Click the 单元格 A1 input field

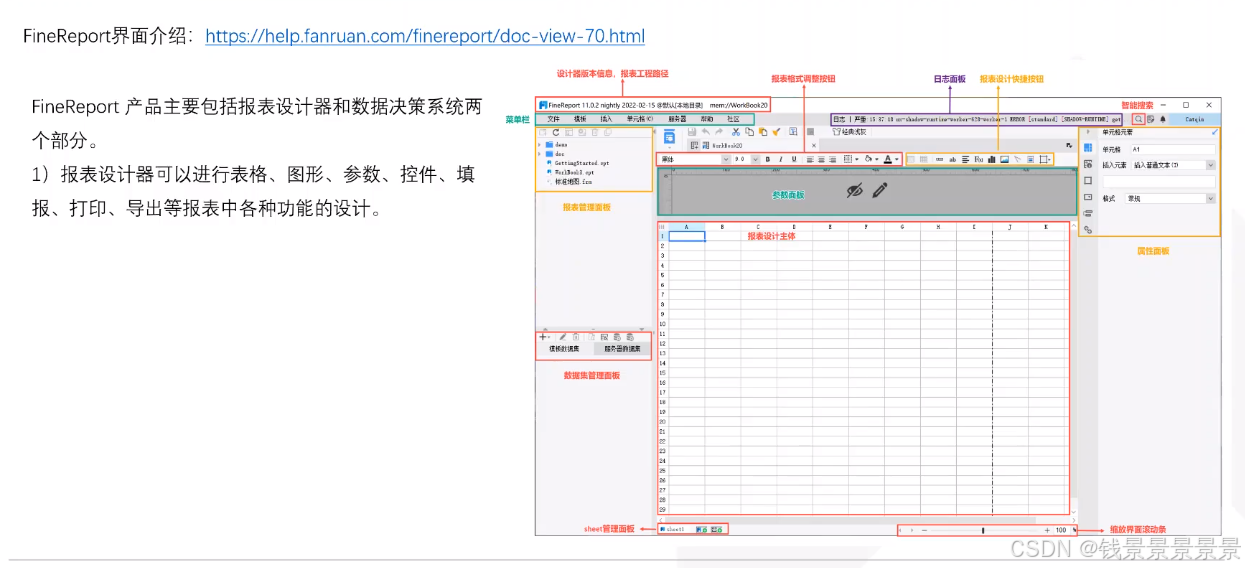(x=1172, y=148)
